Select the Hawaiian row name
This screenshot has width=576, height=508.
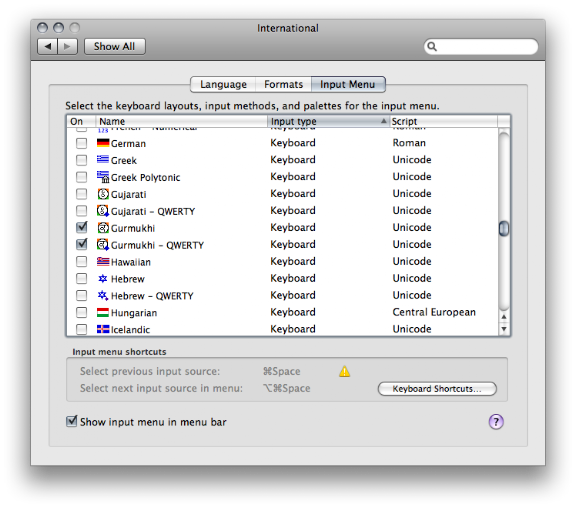(x=131, y=262)
